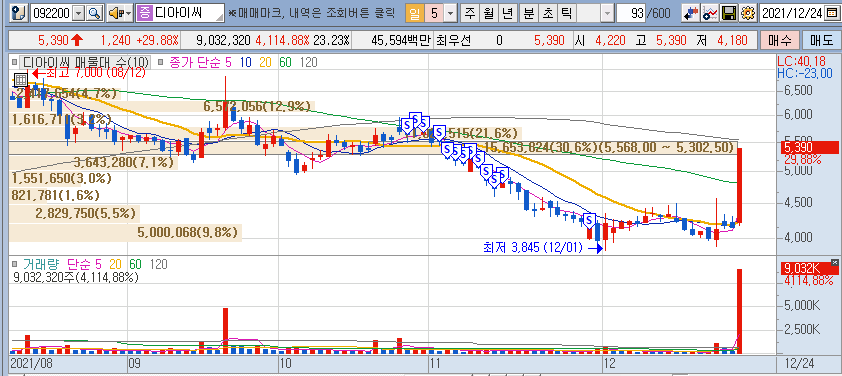Click the S sell mark near 12/01

pyautogui.click(x=590, y=220)
